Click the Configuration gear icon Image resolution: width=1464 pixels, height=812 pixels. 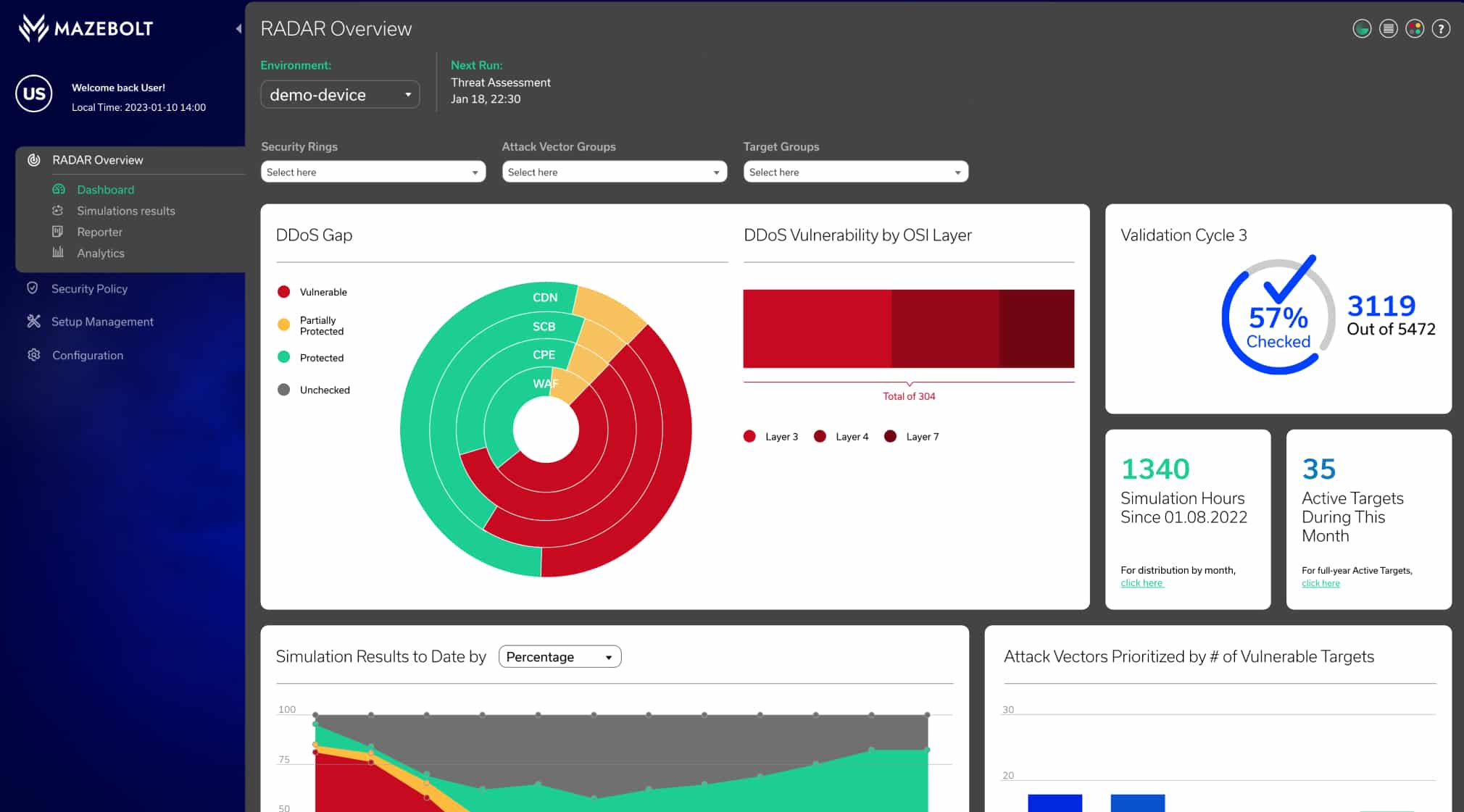[33, 355]
